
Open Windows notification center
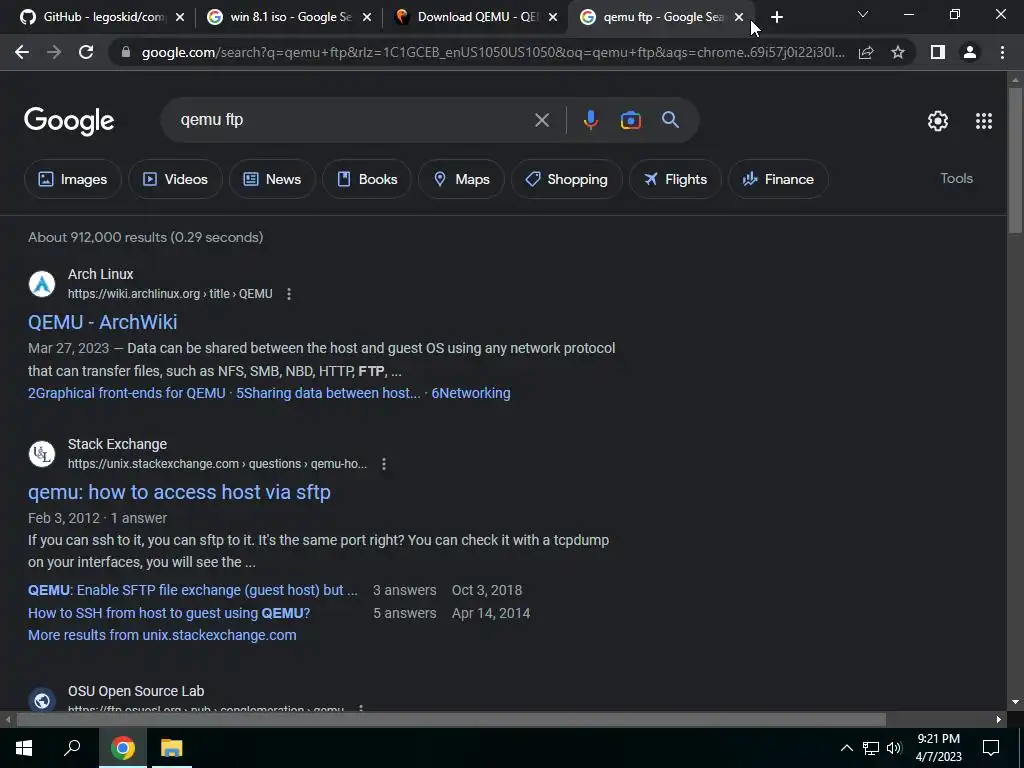point(991,748)
